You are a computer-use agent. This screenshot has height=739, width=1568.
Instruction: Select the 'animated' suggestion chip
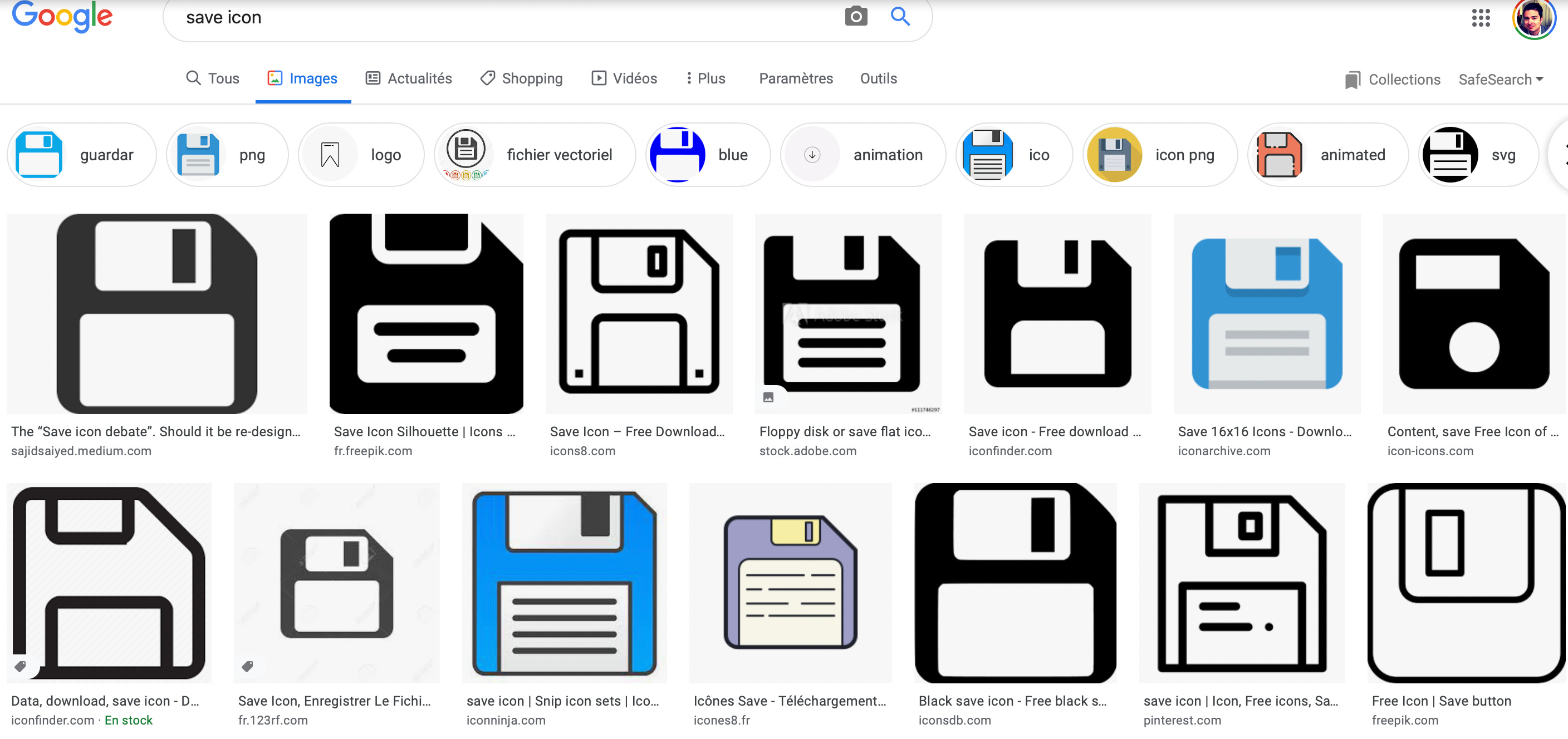pyautogui.click(x=1327, y=155)
